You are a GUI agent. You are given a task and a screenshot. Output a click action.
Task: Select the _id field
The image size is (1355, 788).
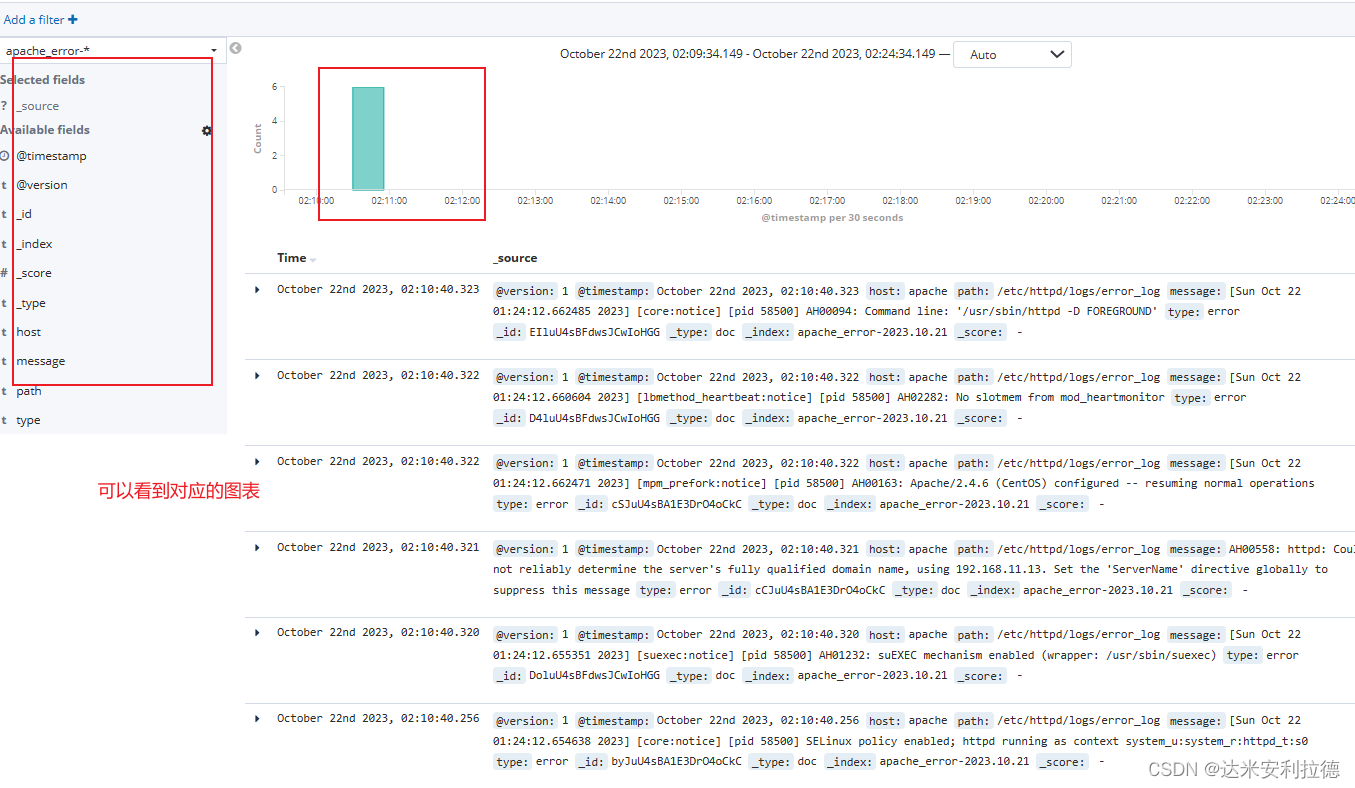pos(24,214)
